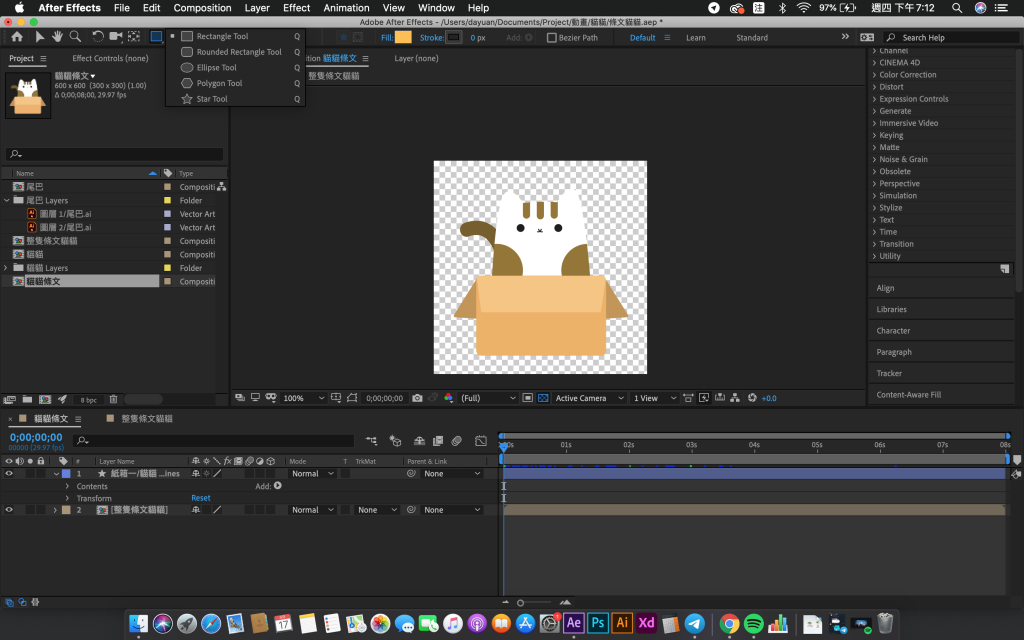Image resolution: width=1024 pixels, height=640 pixels.
Task: Select the Zoom magnifier tool
Action: [x=76, y=37]
